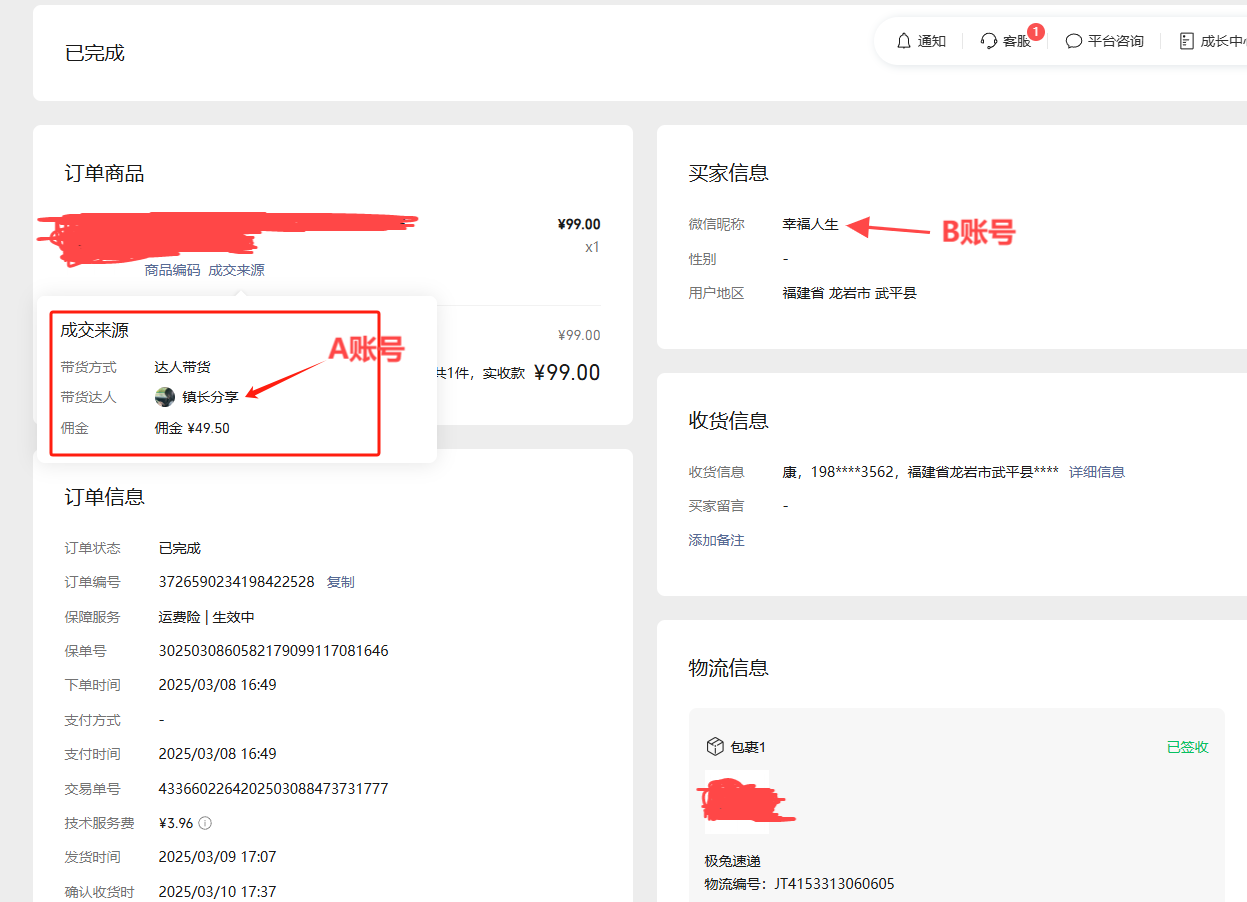Image resolution: width=1247 pixels, height=902 pixels.
Task: Open 平台咨询 chat bubble icon
Action: coord(1074,41)
